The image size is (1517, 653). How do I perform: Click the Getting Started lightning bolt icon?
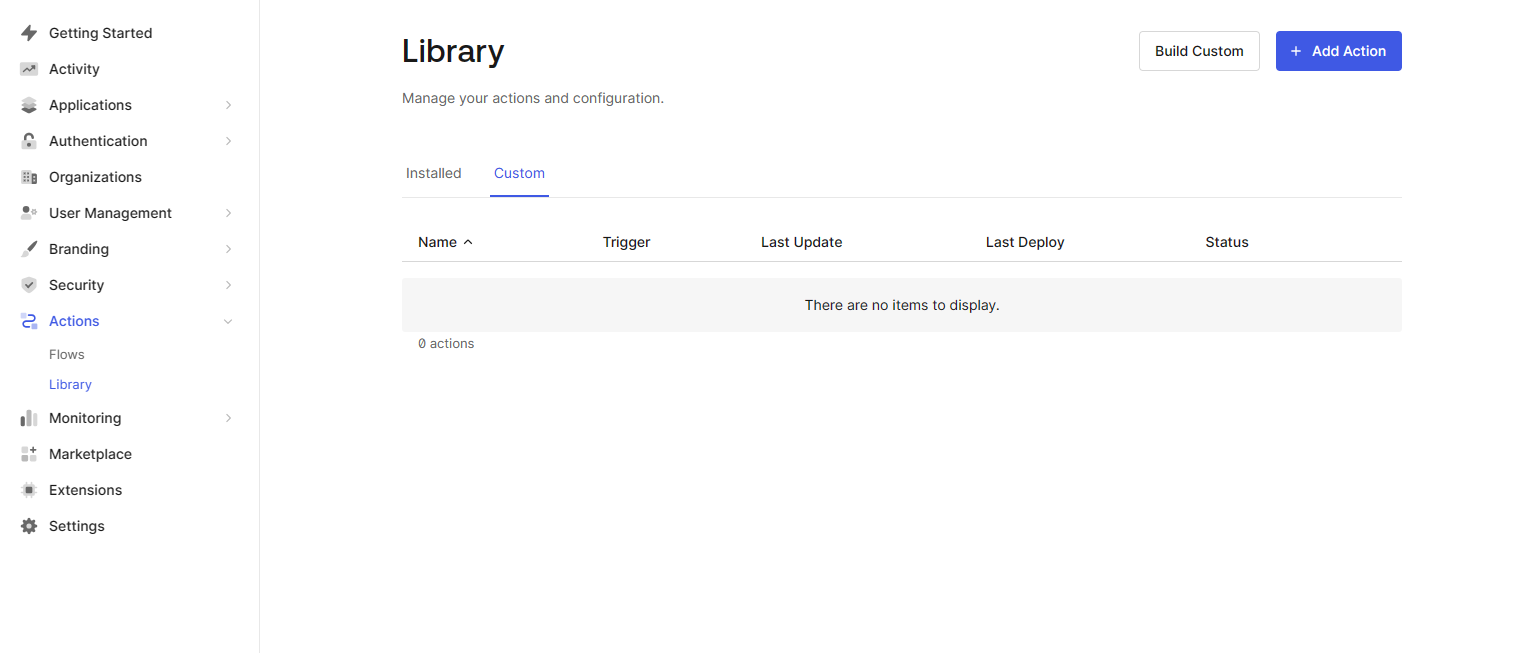[29, 33]
